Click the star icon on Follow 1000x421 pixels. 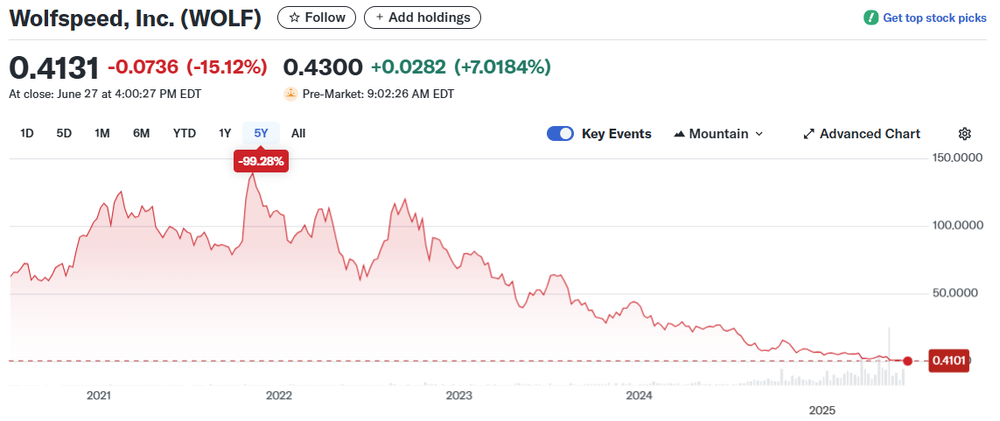pyautogui.click(x=293, y=18)
